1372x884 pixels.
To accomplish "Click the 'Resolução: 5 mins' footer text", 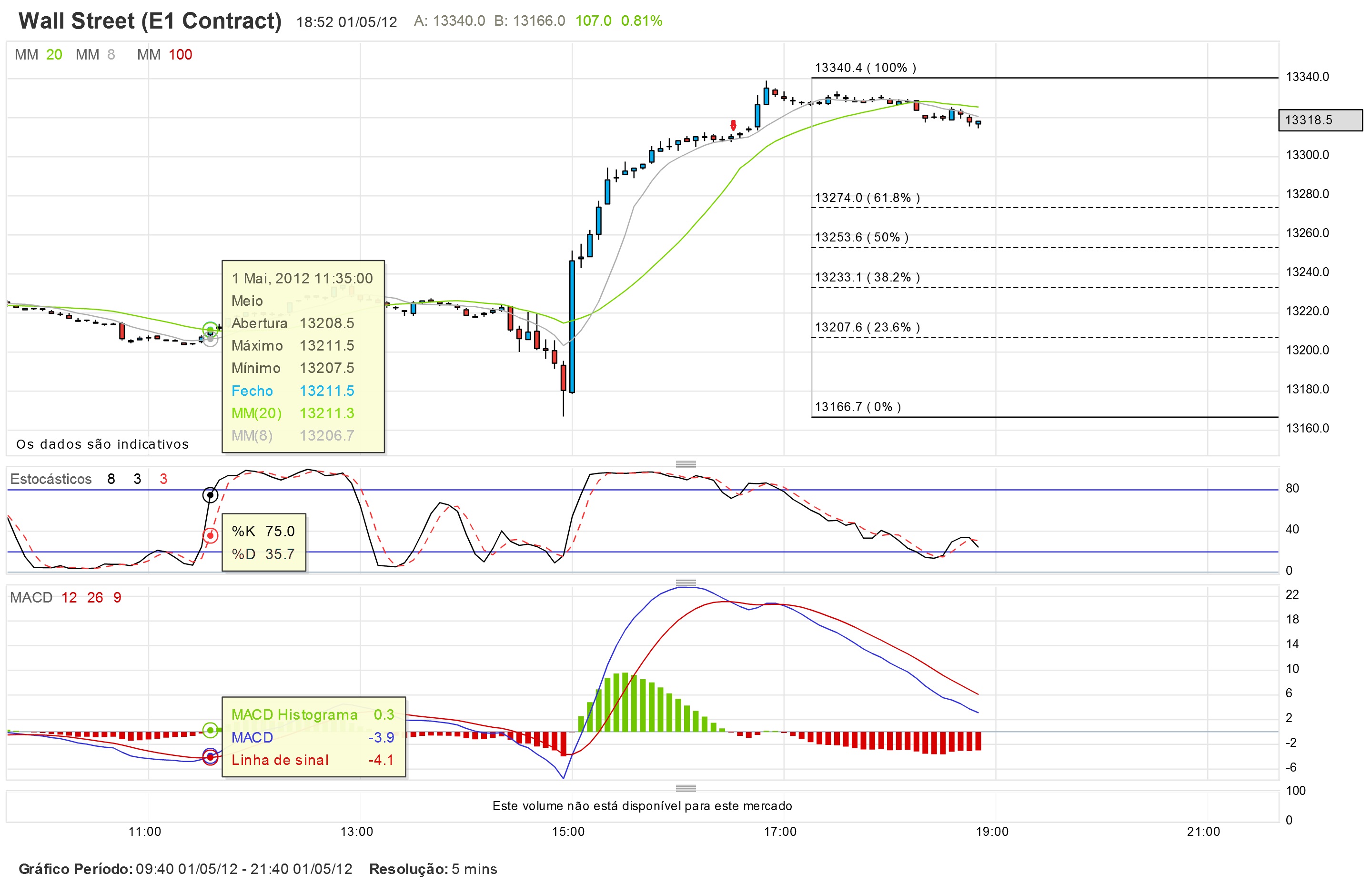I will [x=433, y=869].
